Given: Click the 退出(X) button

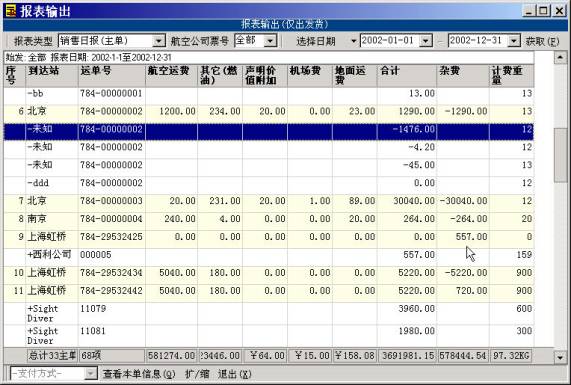Looking at the screenshot, I should click(x=235, y=374).
